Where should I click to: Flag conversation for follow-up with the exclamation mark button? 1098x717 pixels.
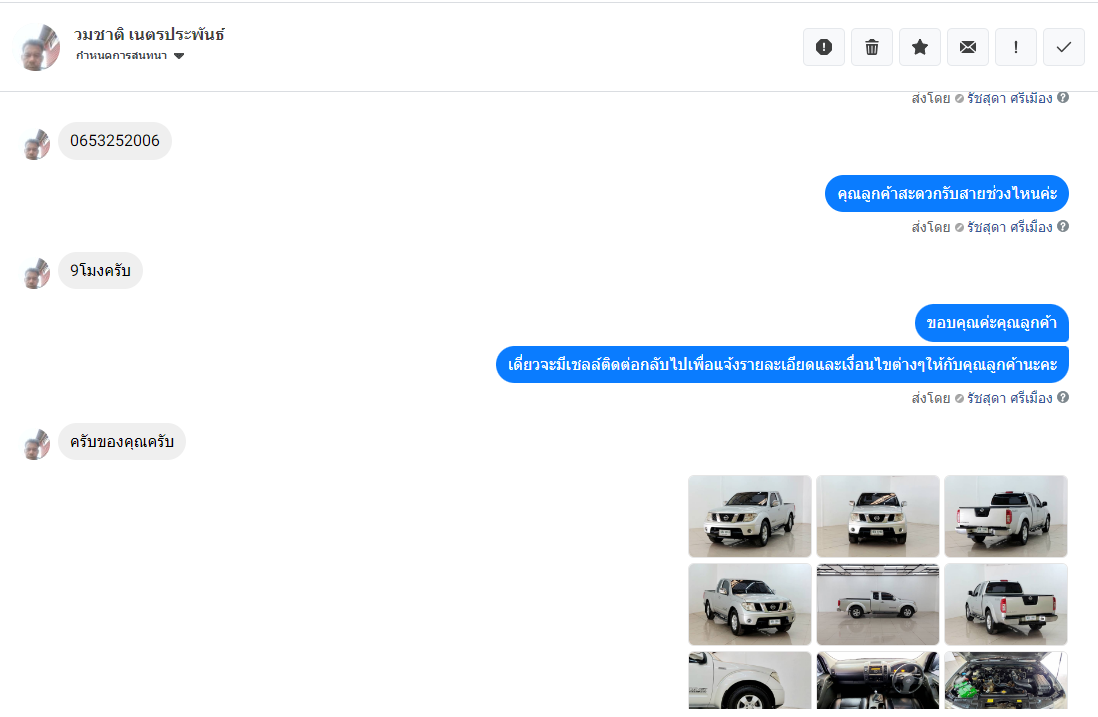(1016, 47)
